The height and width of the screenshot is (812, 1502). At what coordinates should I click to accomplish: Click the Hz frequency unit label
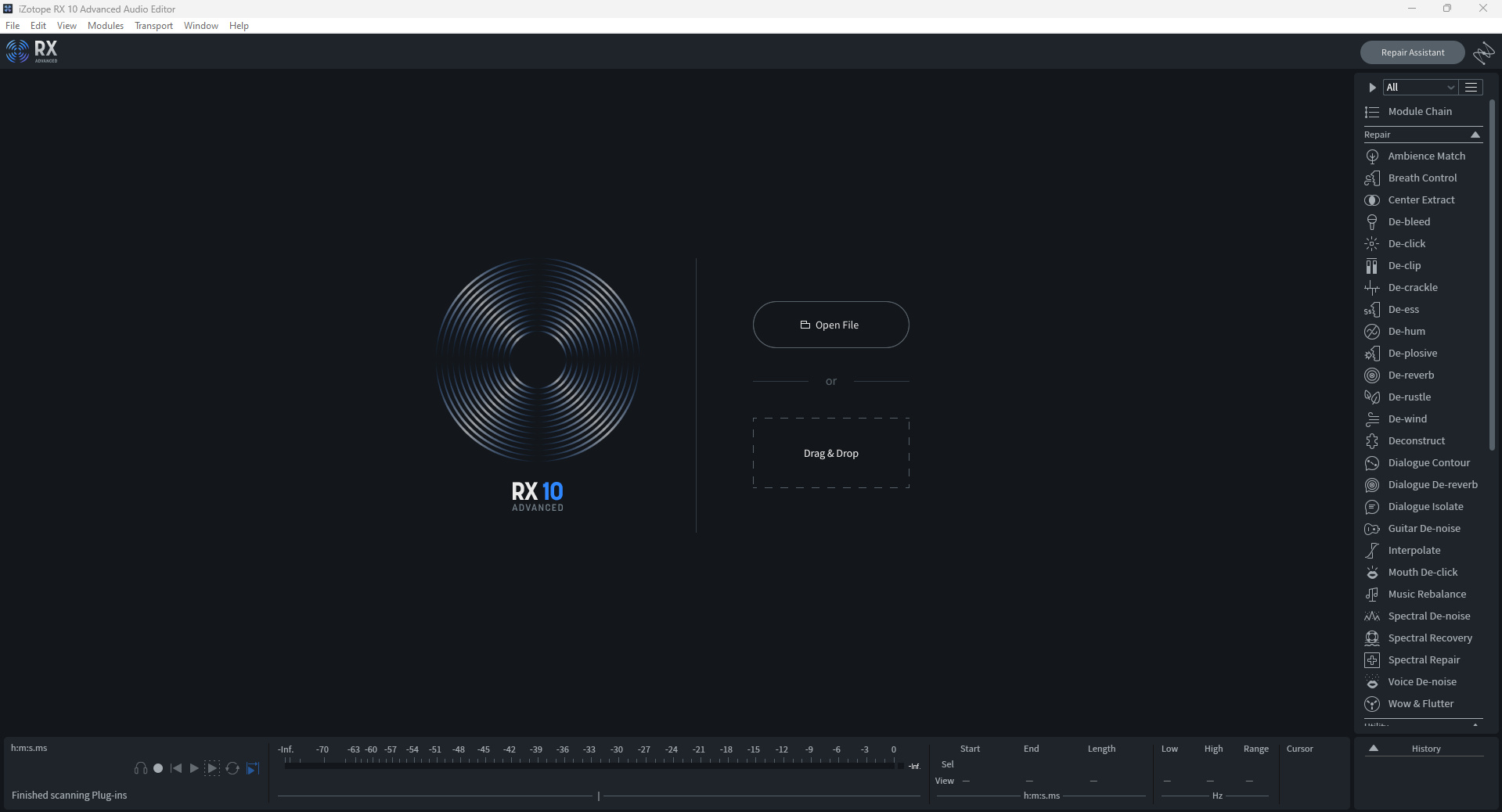tap(1217, 796)
